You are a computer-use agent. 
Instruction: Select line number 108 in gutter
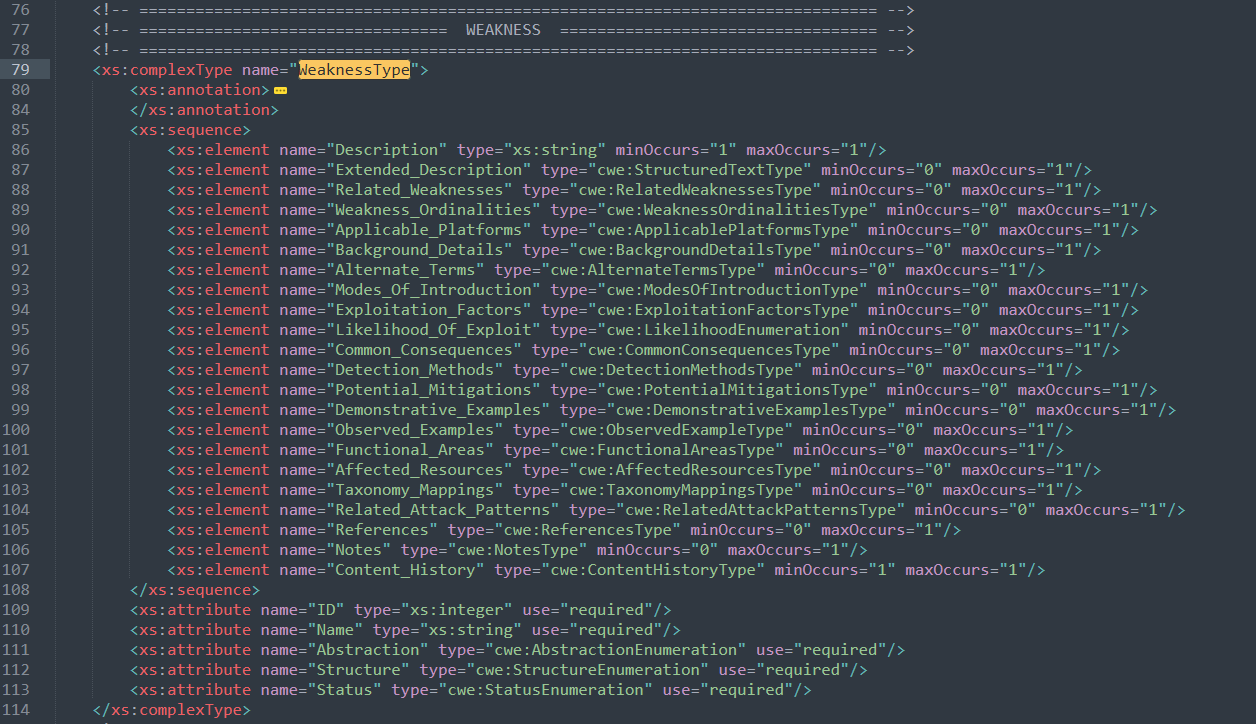(x=16, y=590)
